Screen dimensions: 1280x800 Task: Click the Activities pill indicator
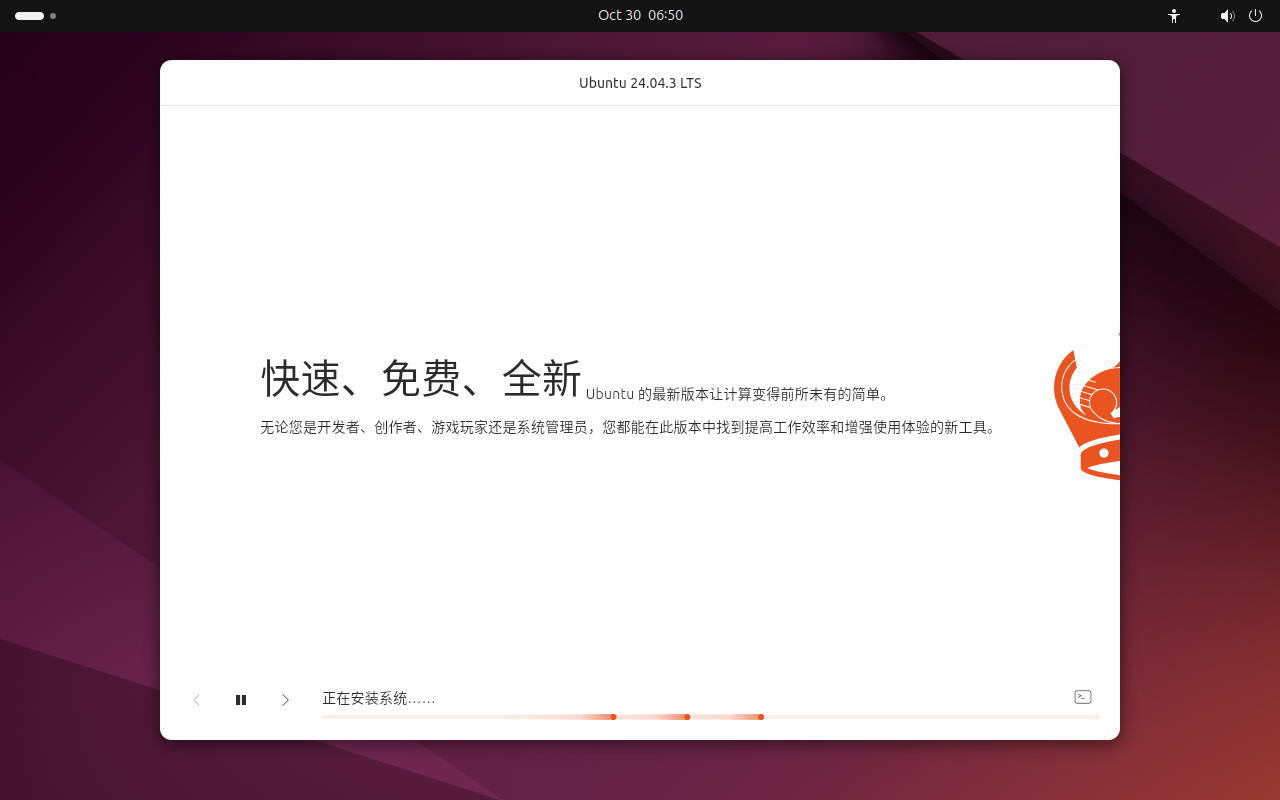(x=27, y=16)
